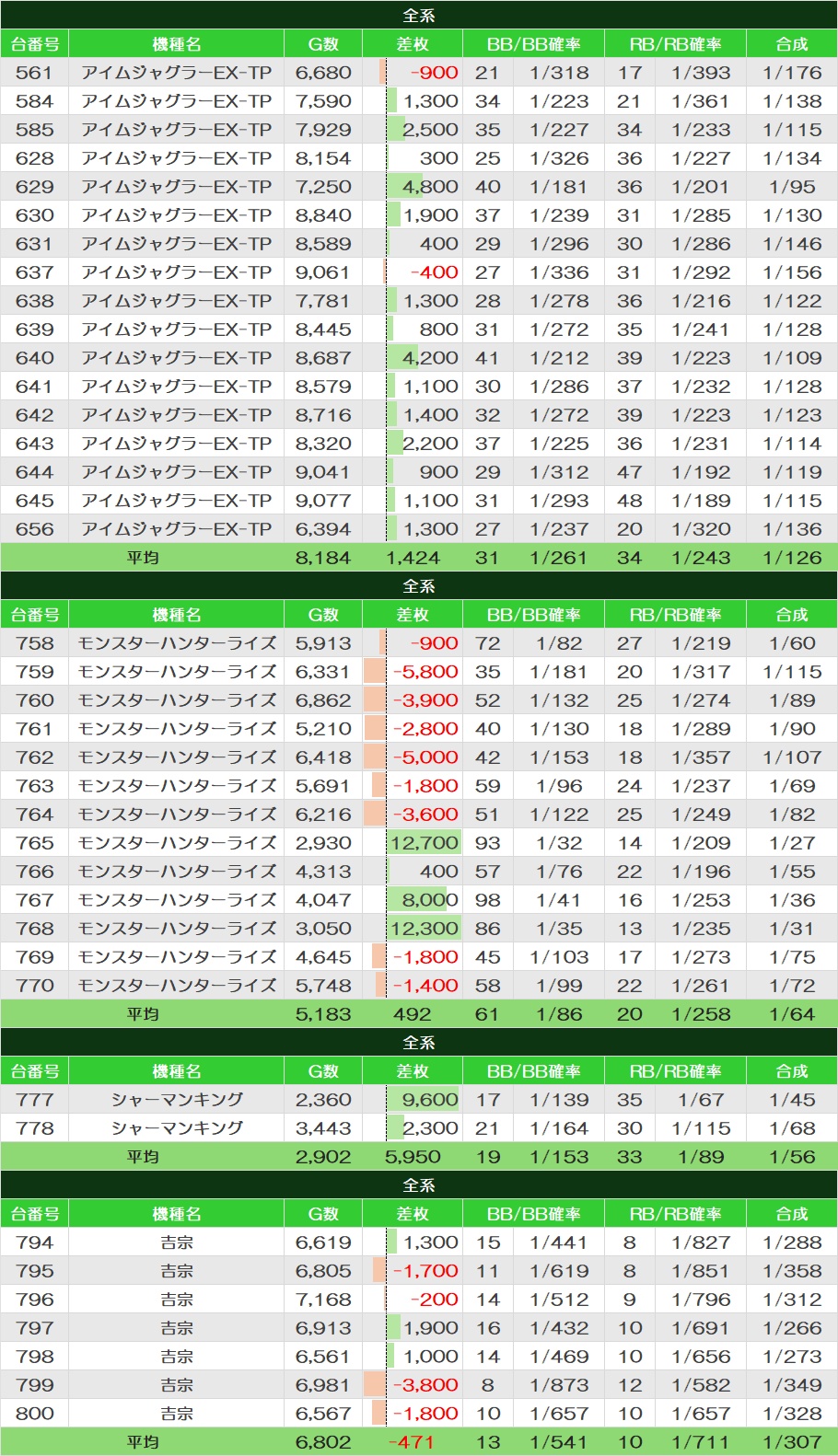The height and width of the screenshot is (1456, 838).
Task: Click combined rate 1/358 in row 795
Action: point(792,1271)
